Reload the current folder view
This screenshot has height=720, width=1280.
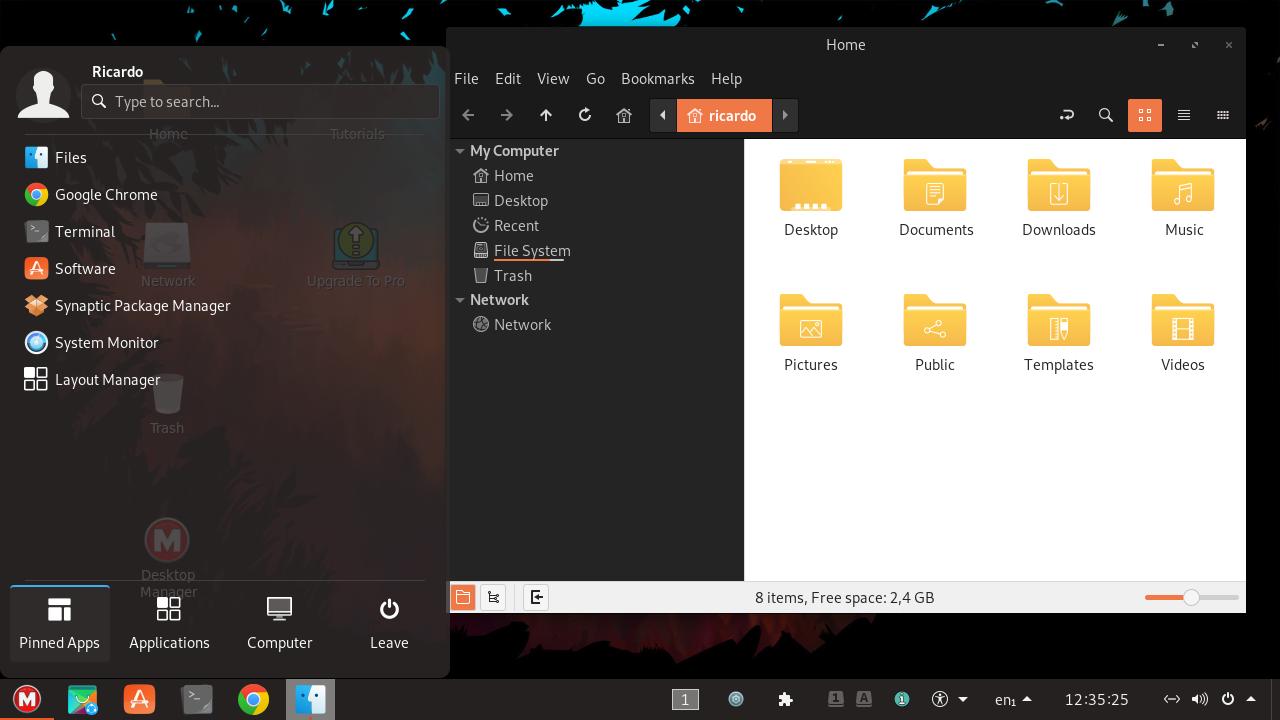coord(585,115)
